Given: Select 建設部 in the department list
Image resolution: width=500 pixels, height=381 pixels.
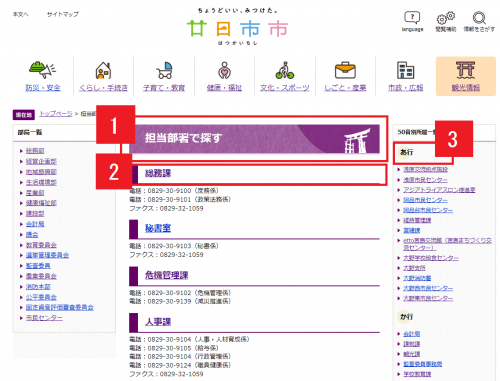Looking at the screenshot, I should (35, 214).
